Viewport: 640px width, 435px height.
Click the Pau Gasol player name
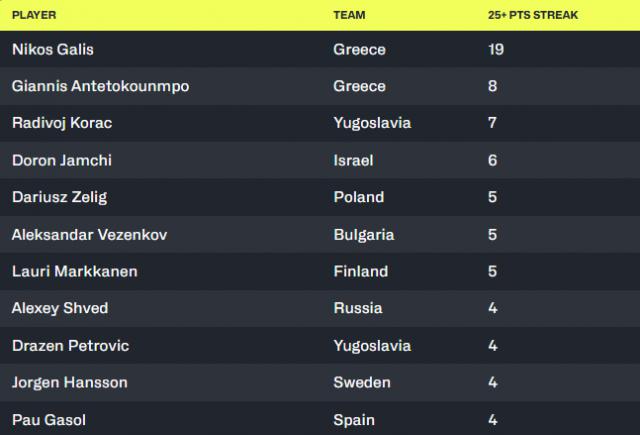[49, 420]
